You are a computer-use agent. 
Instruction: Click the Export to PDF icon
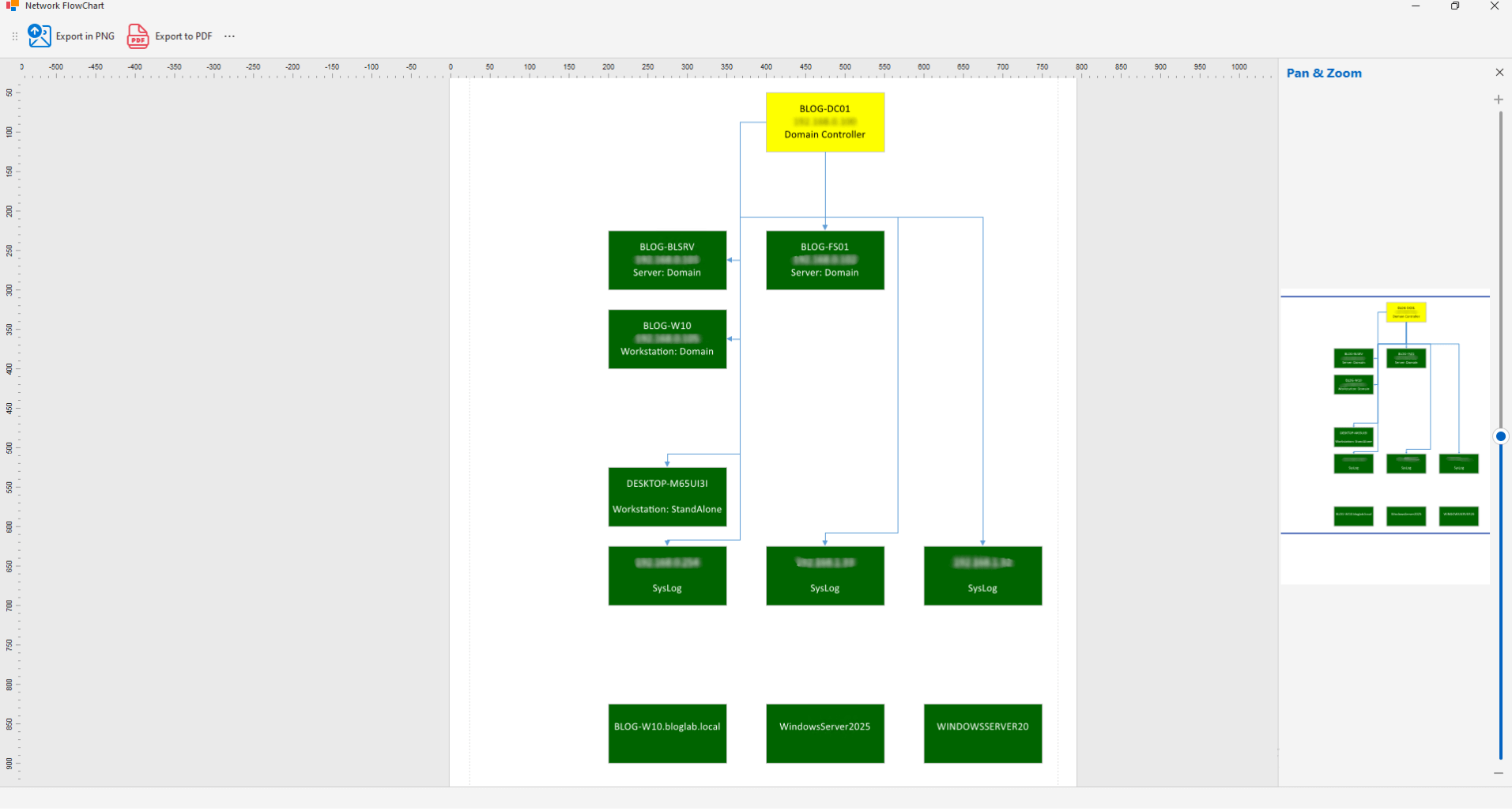(138, 36)
